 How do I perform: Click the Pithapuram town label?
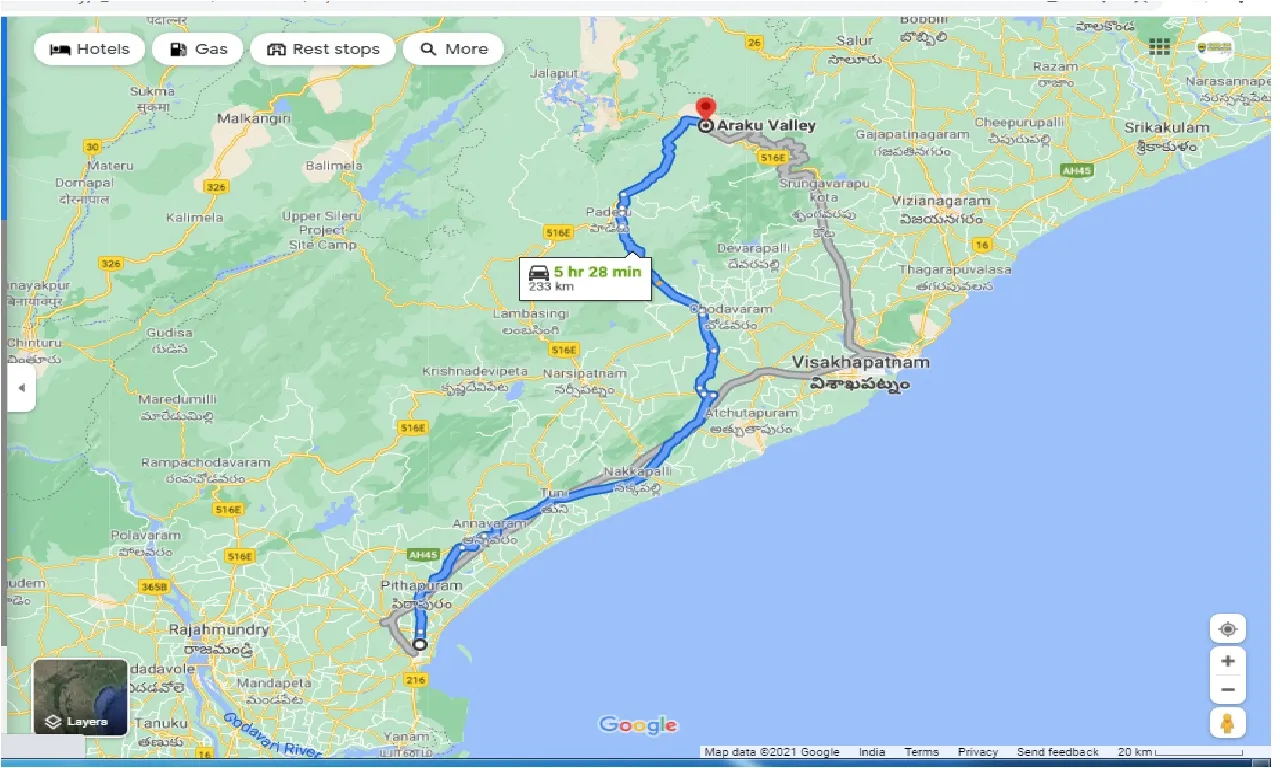[x=421, y=586]
